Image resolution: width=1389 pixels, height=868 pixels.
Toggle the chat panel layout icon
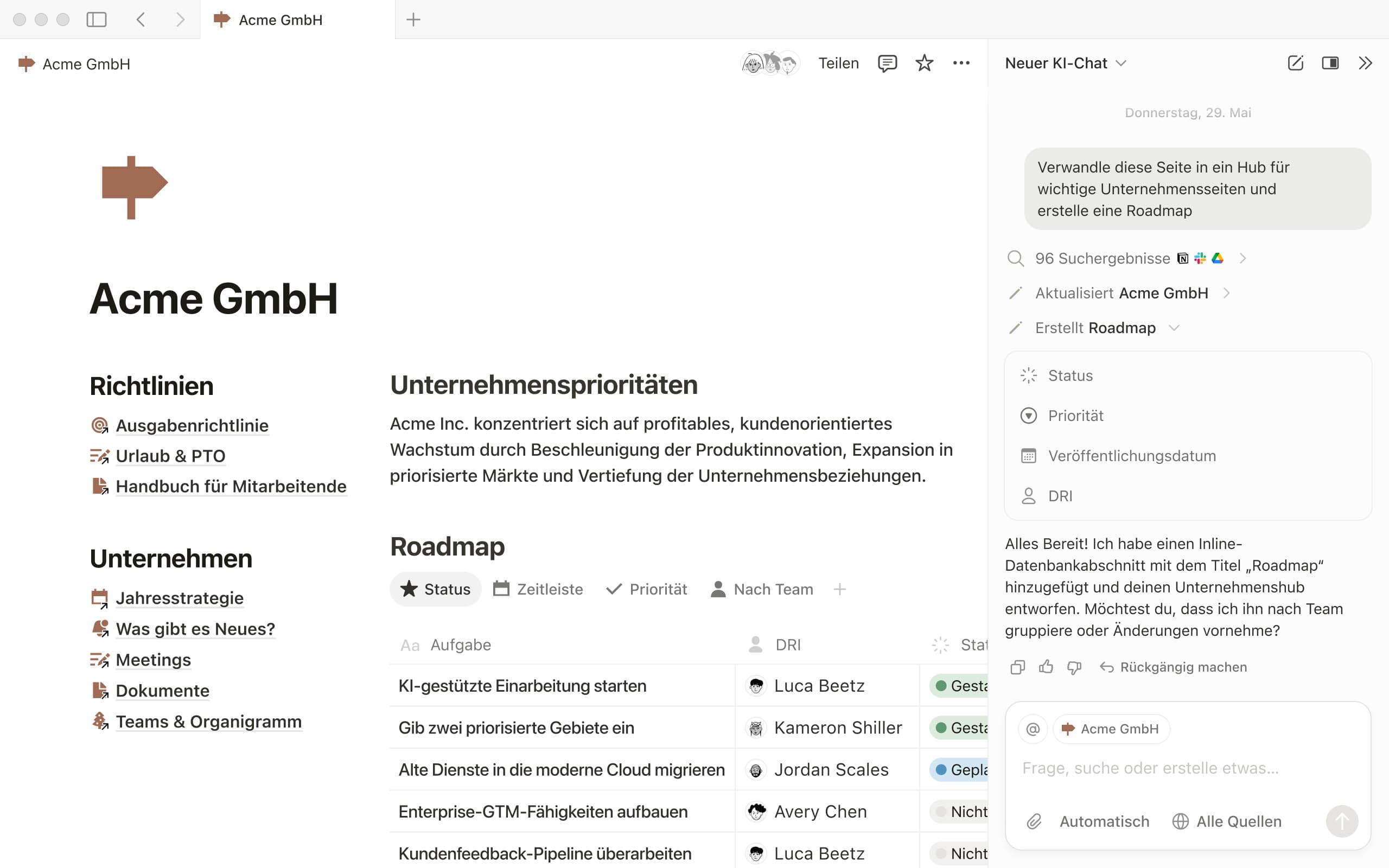tap(1330, 63)
